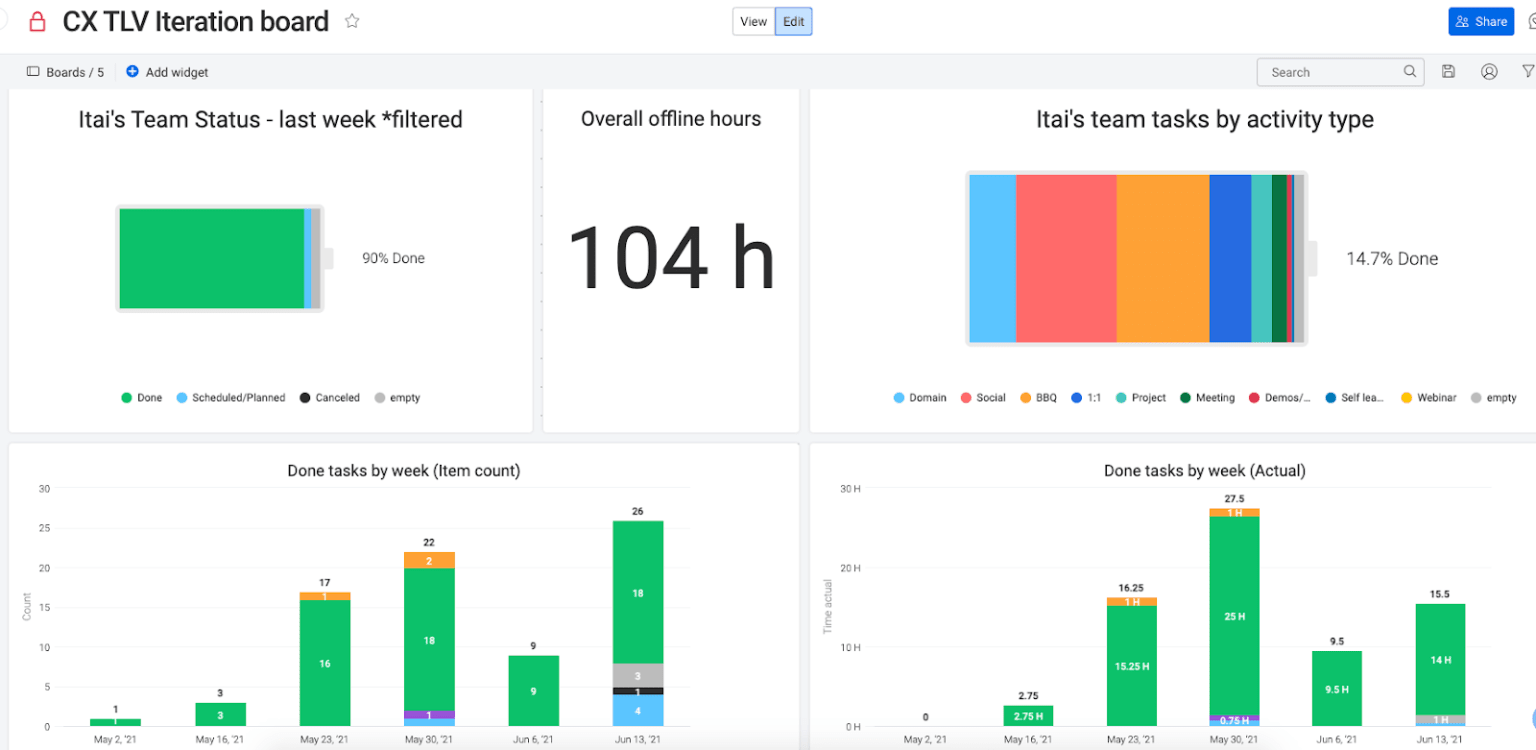This screenshot has width=1536, height=750.
Task: Click the Share button
Action: [1481, 22]
